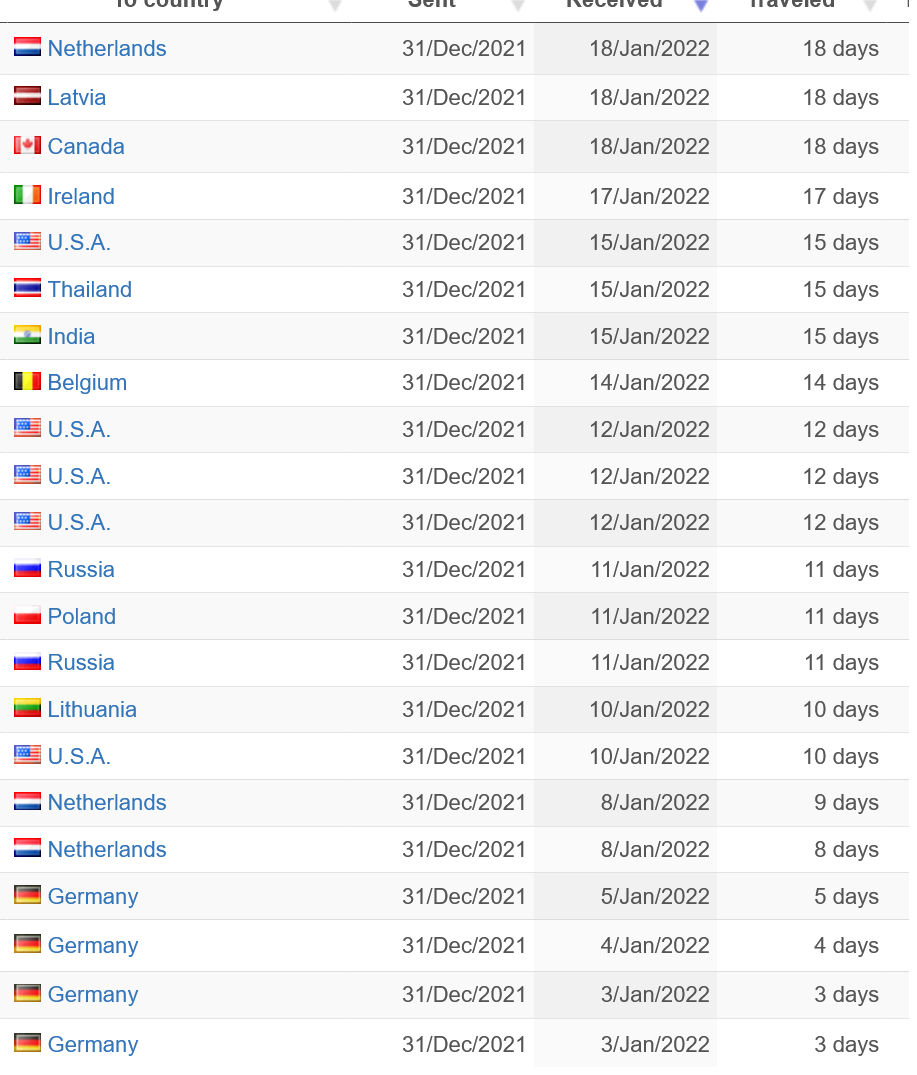Sort by the To country column arrow
The width and height of the screenshot is (917, 1075).
click(x=334, y=6)
